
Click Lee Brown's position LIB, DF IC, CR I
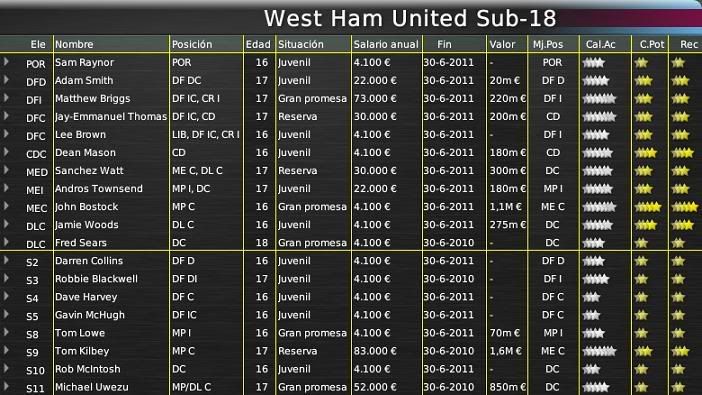(206, 134)
